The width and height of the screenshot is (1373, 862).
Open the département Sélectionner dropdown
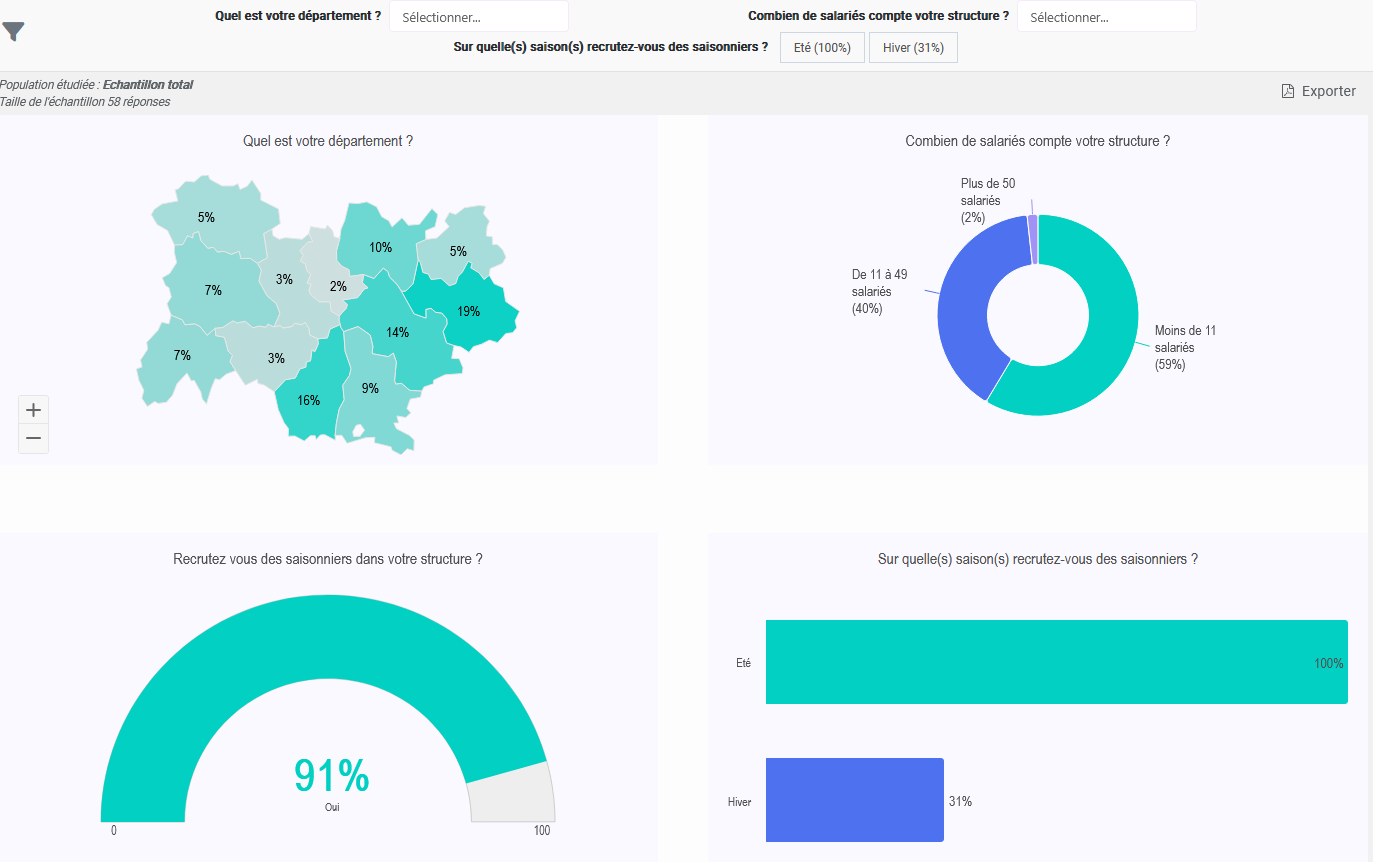479,17
